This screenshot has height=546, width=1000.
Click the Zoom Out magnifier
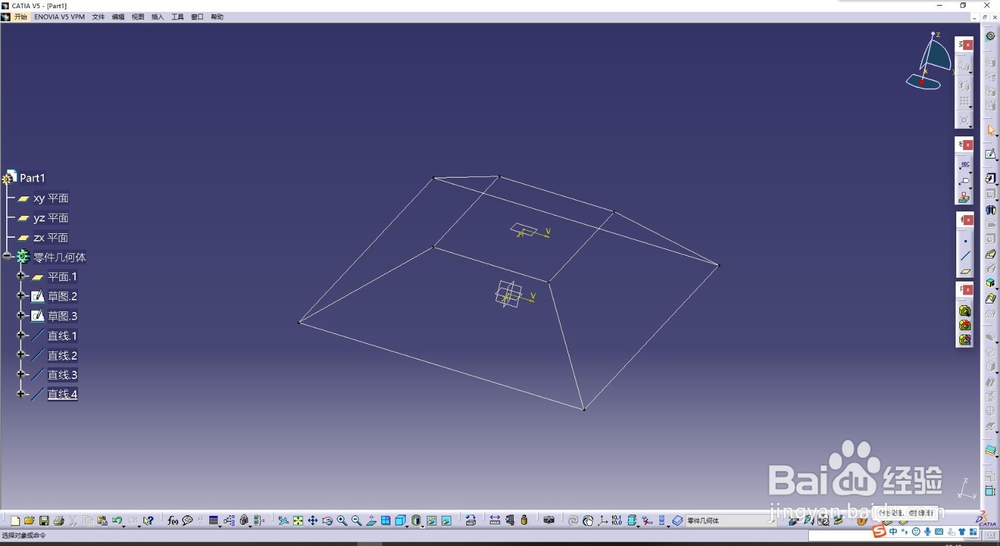(357, 520)
